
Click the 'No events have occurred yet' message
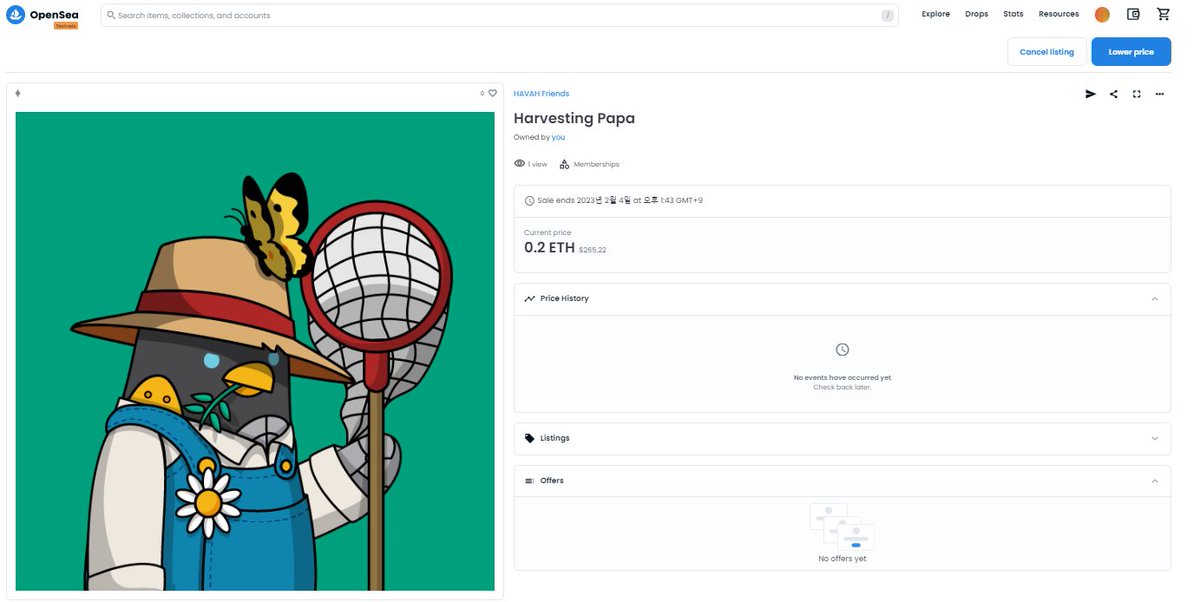(x=842, y=378)
